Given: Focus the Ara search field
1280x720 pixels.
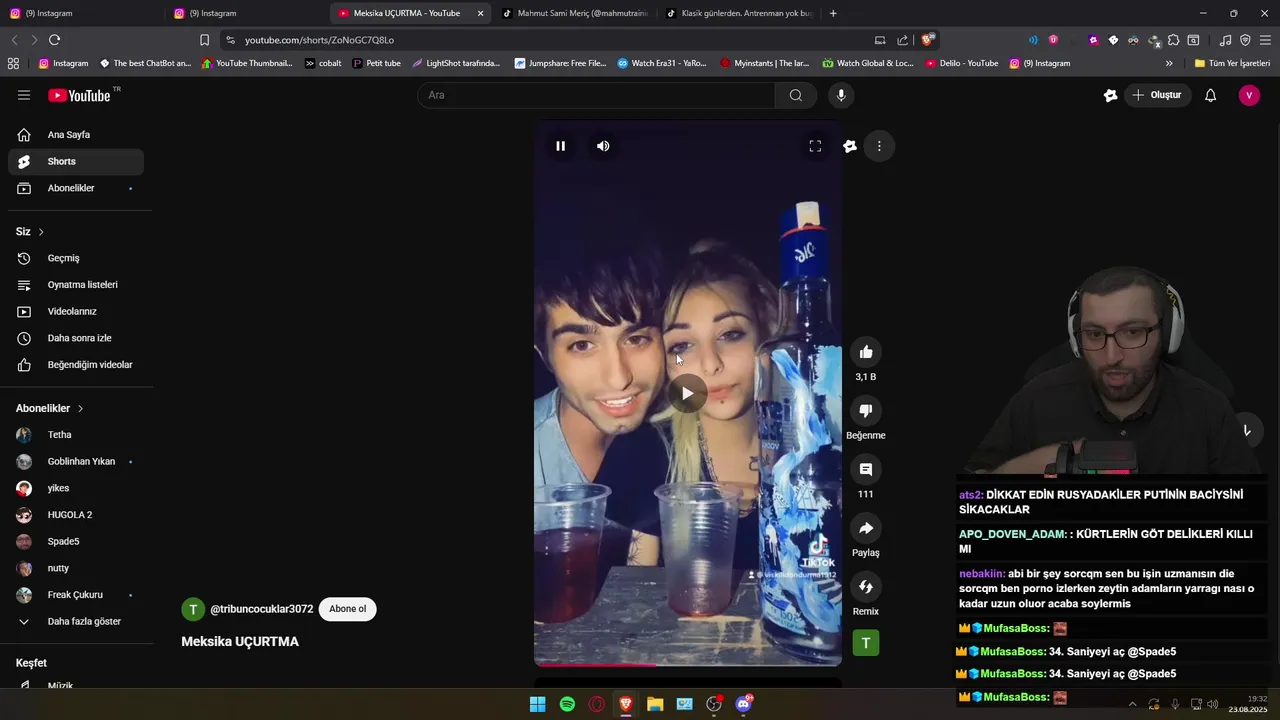Looking at the screenshot, I should [x=597, y=95].
